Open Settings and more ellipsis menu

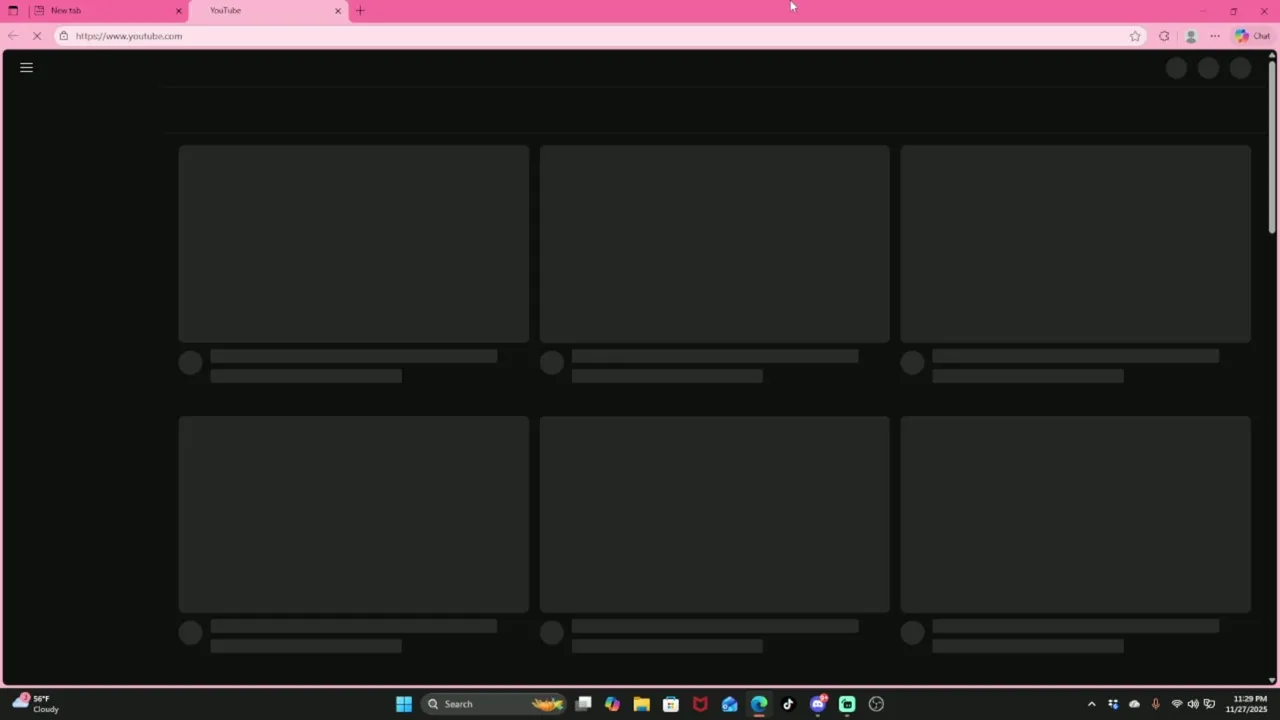[x=1215, y=36]
